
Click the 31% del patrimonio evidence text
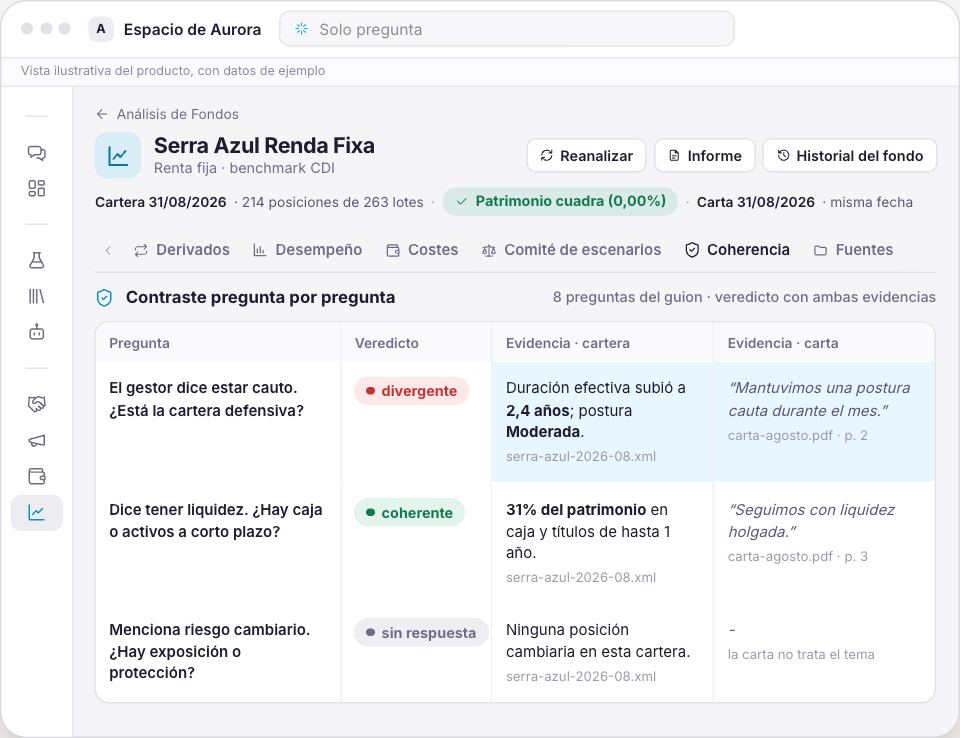coord(588,531)
